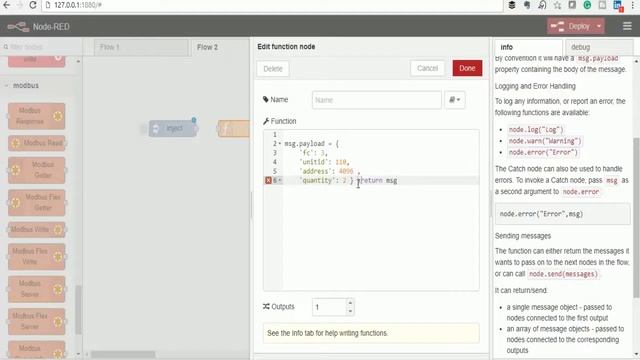
Task: Cancel editing the function node
Action: pos(427,68)
